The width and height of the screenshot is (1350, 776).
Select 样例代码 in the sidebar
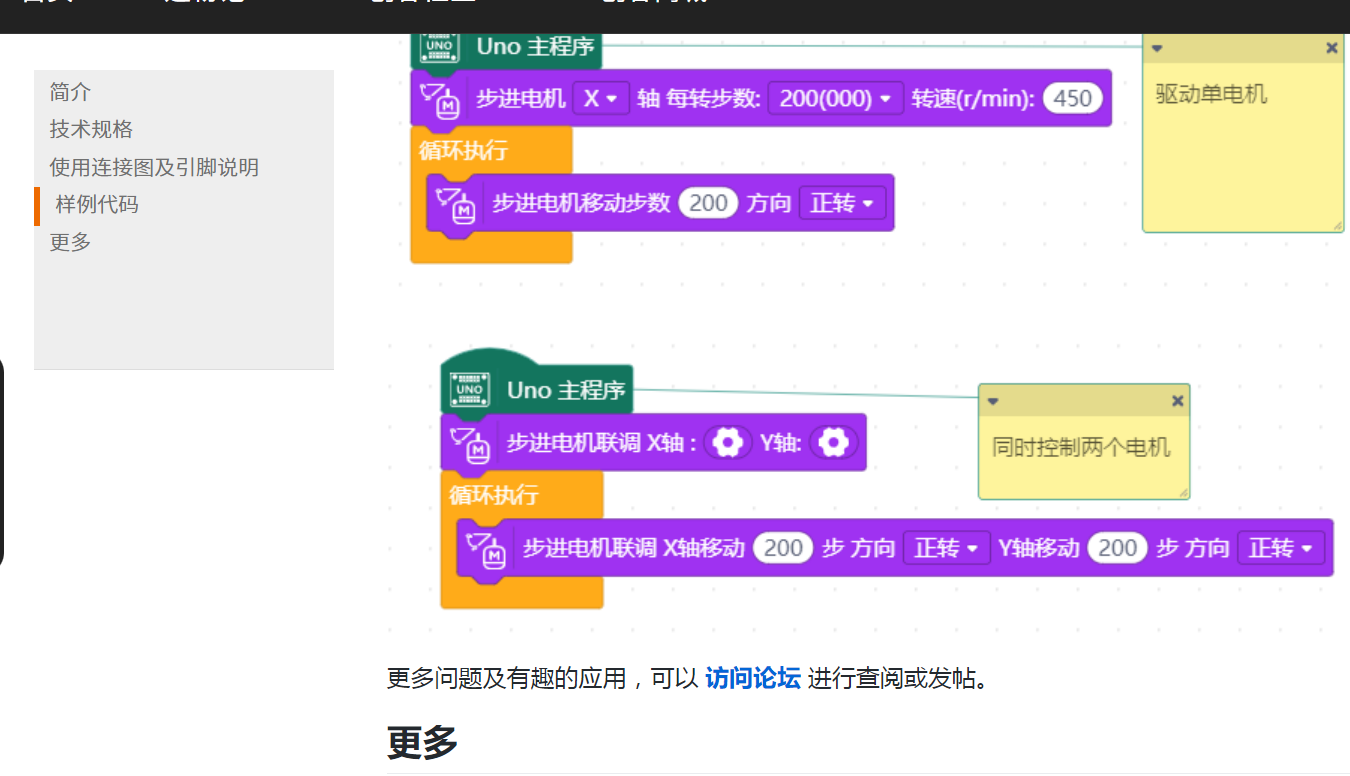point(97,204)
